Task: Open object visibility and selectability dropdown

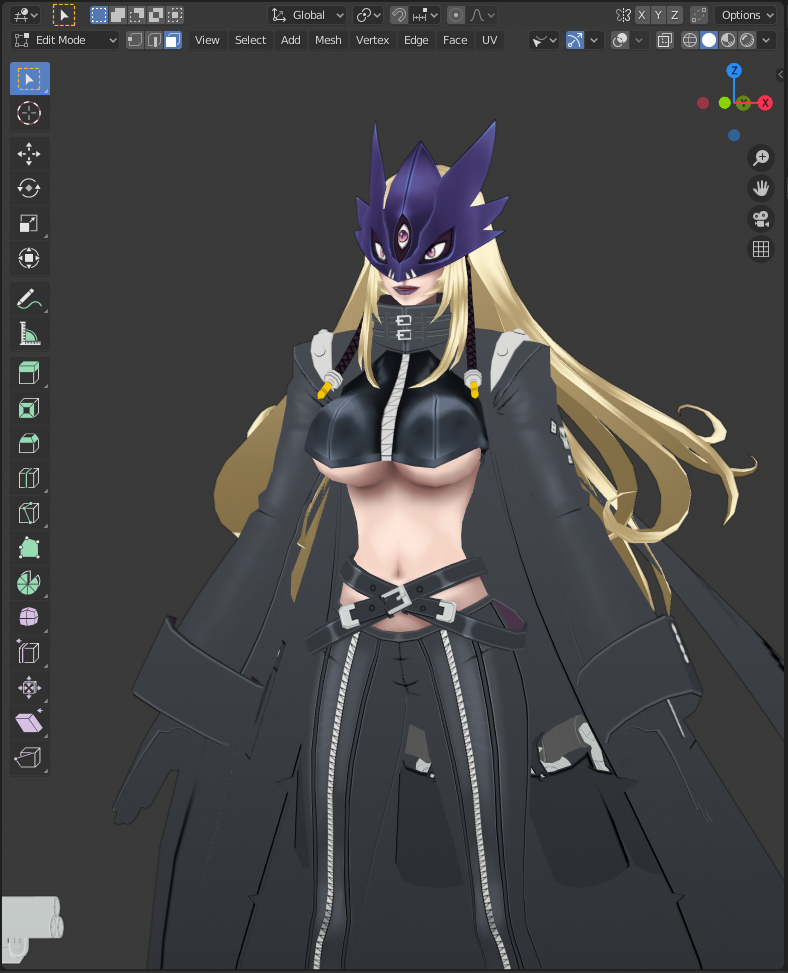Action: 544,40
